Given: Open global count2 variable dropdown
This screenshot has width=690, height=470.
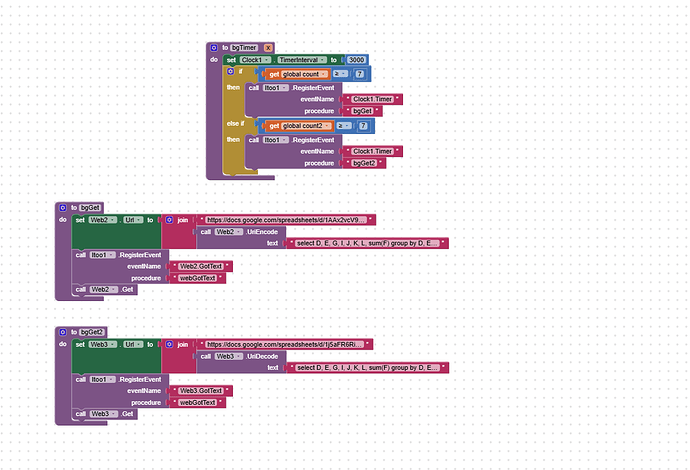Looking at the screenshot, I should coord(306,126).
